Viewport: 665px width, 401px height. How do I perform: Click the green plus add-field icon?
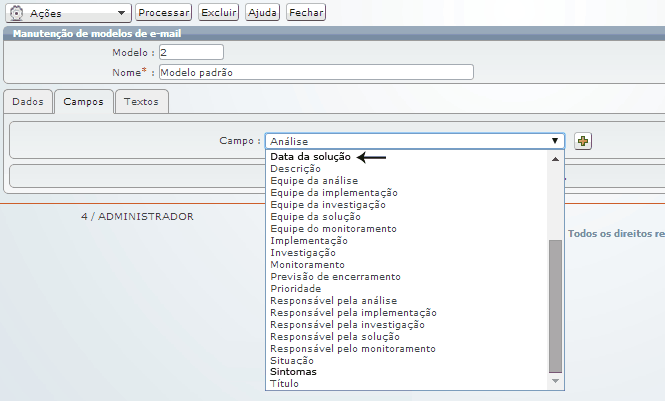[584, 141]
